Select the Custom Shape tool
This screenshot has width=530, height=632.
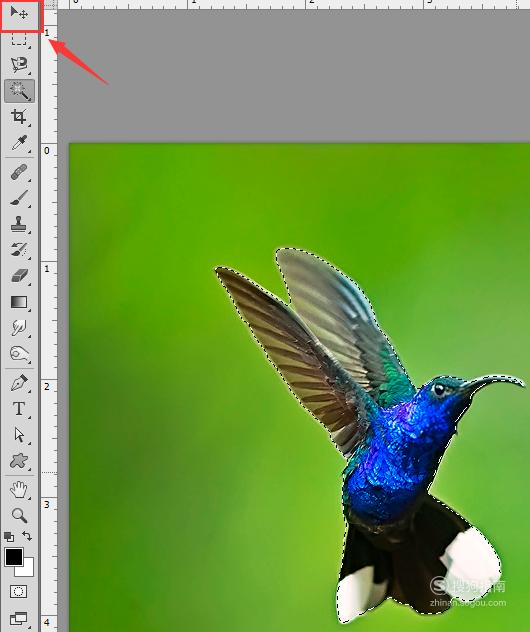point(19,461)
